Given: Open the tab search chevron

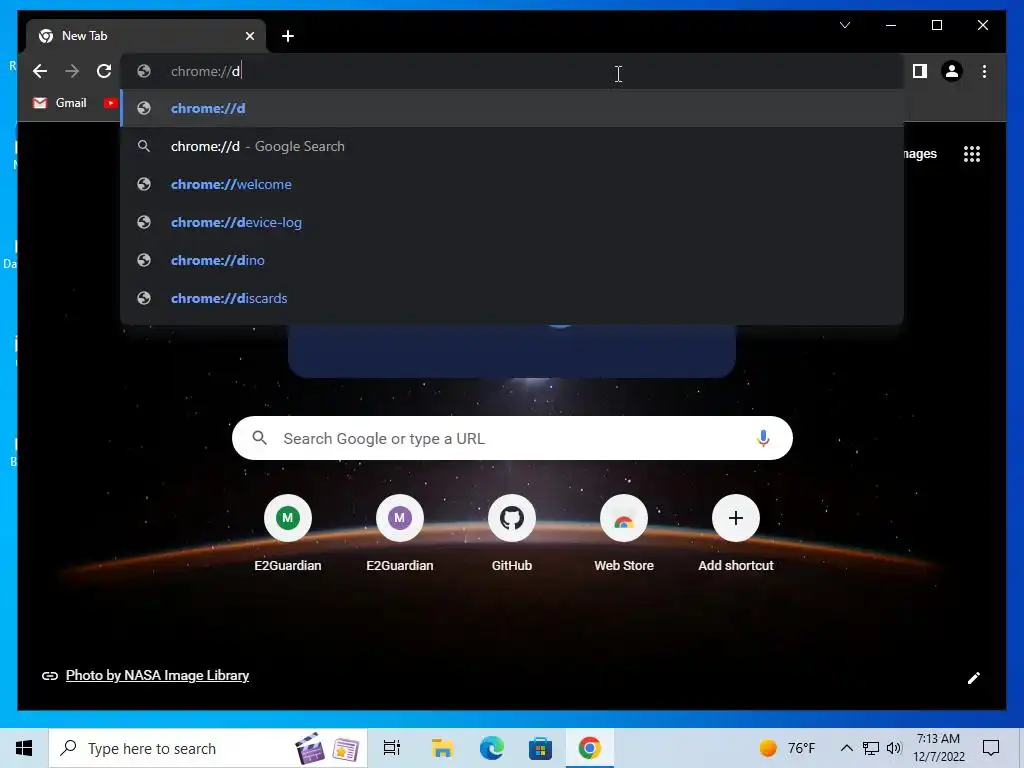Looking at the screenshot, I should pos(844,25).
